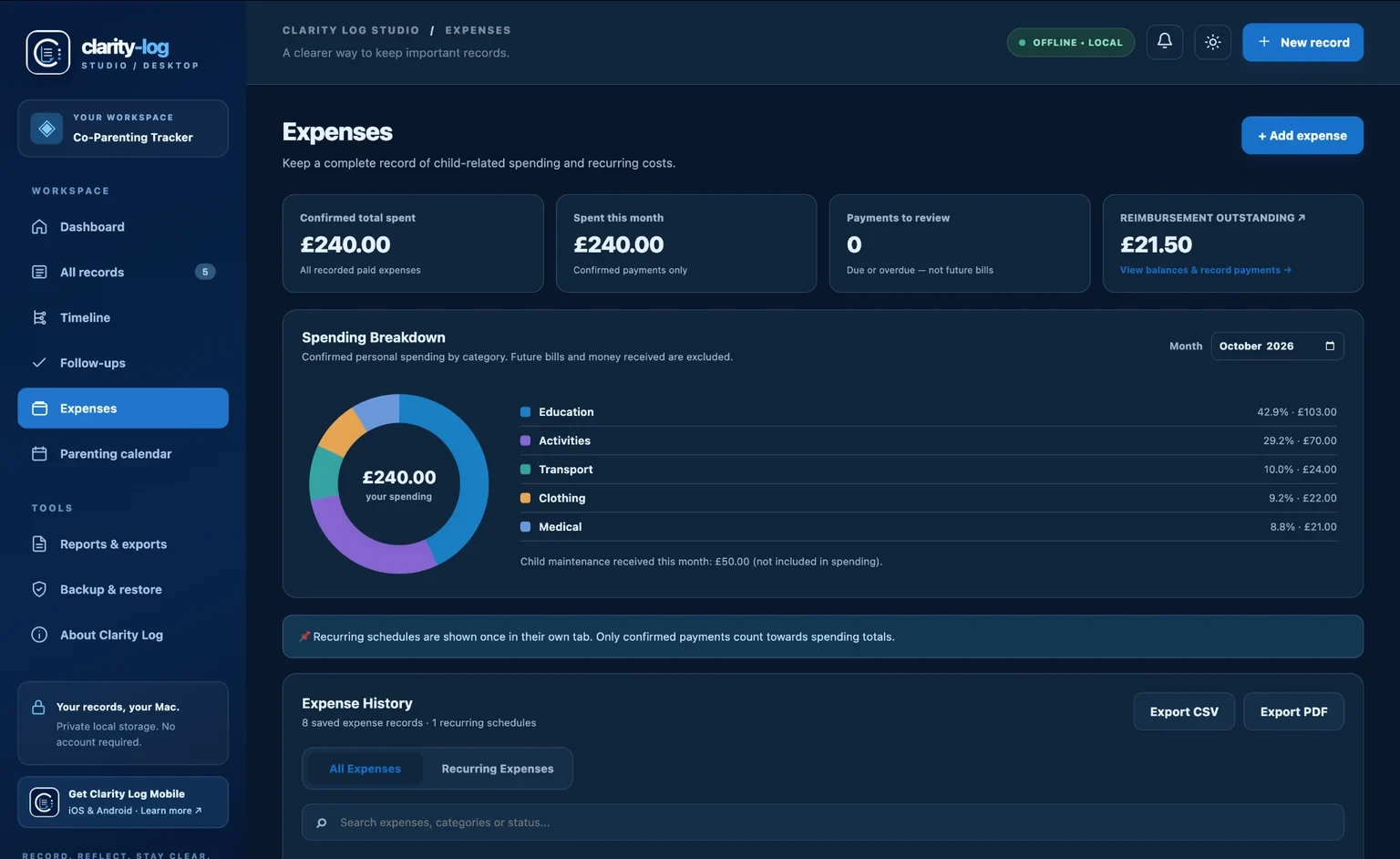Image resolution: width=1400 pixels, height=859 pixels.
Task: Click the Education blue color swatch
Action: [525, 412]
